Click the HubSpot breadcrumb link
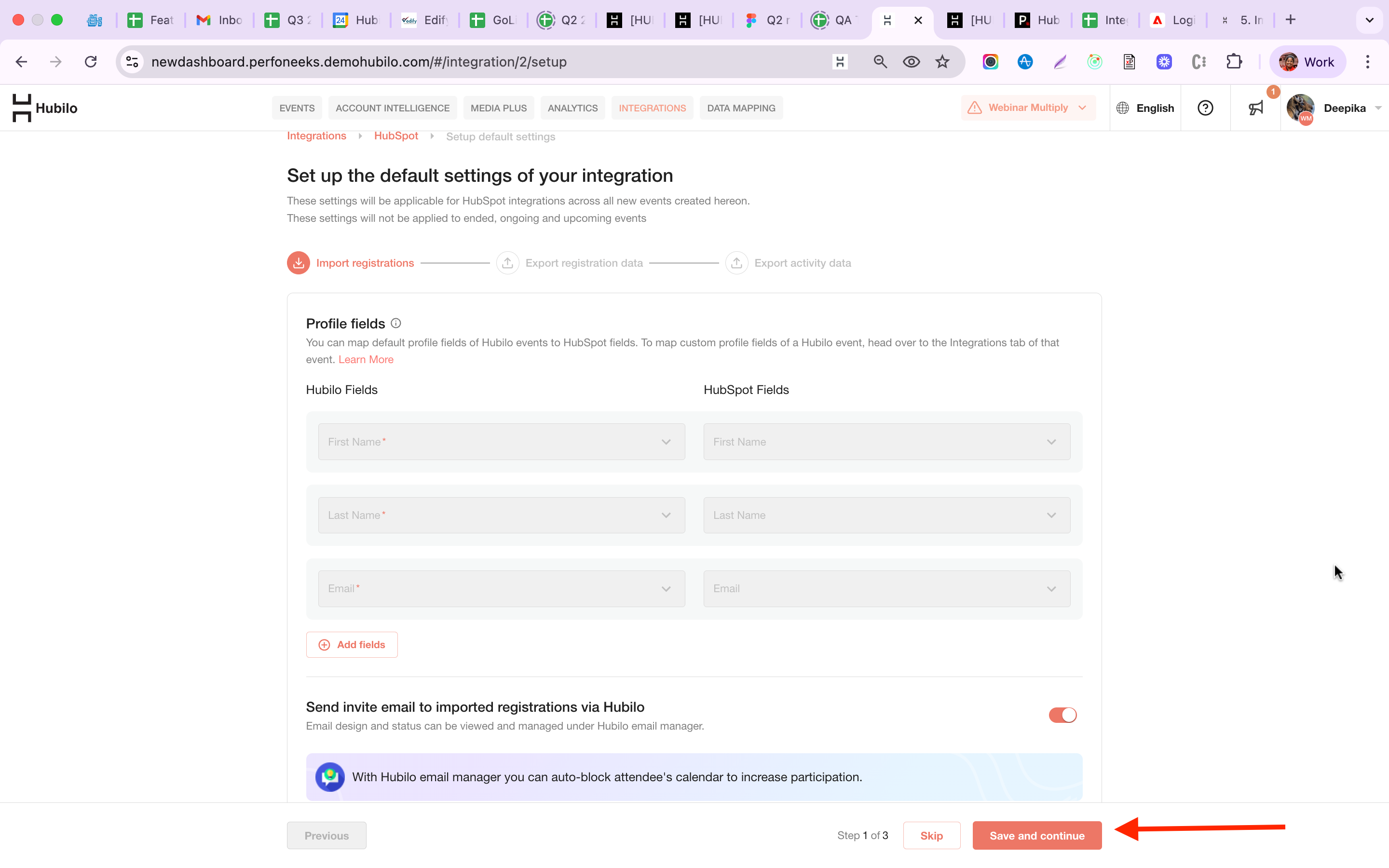 click(396, 136)
